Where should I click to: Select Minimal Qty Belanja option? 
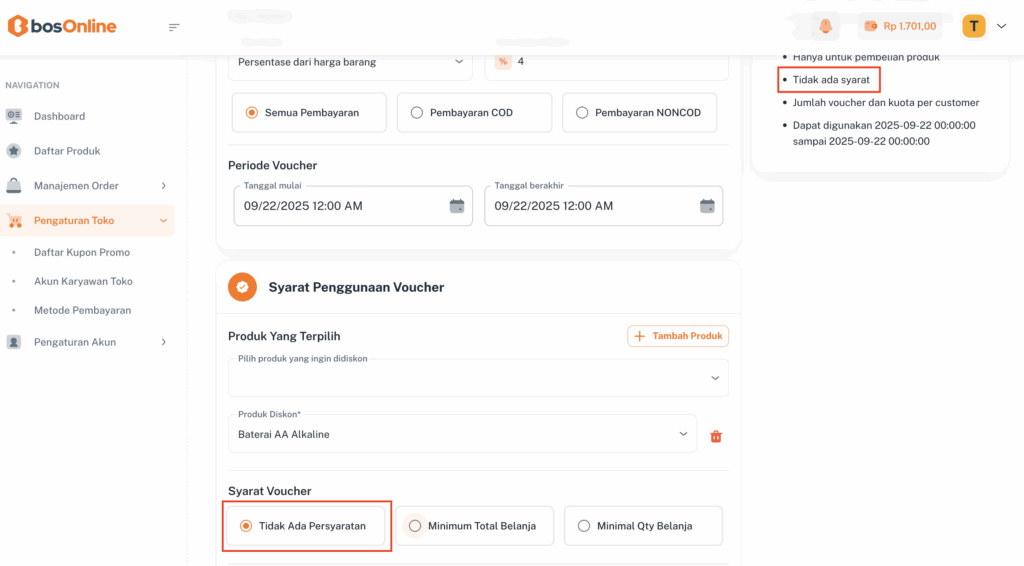[x=584, y=526]
